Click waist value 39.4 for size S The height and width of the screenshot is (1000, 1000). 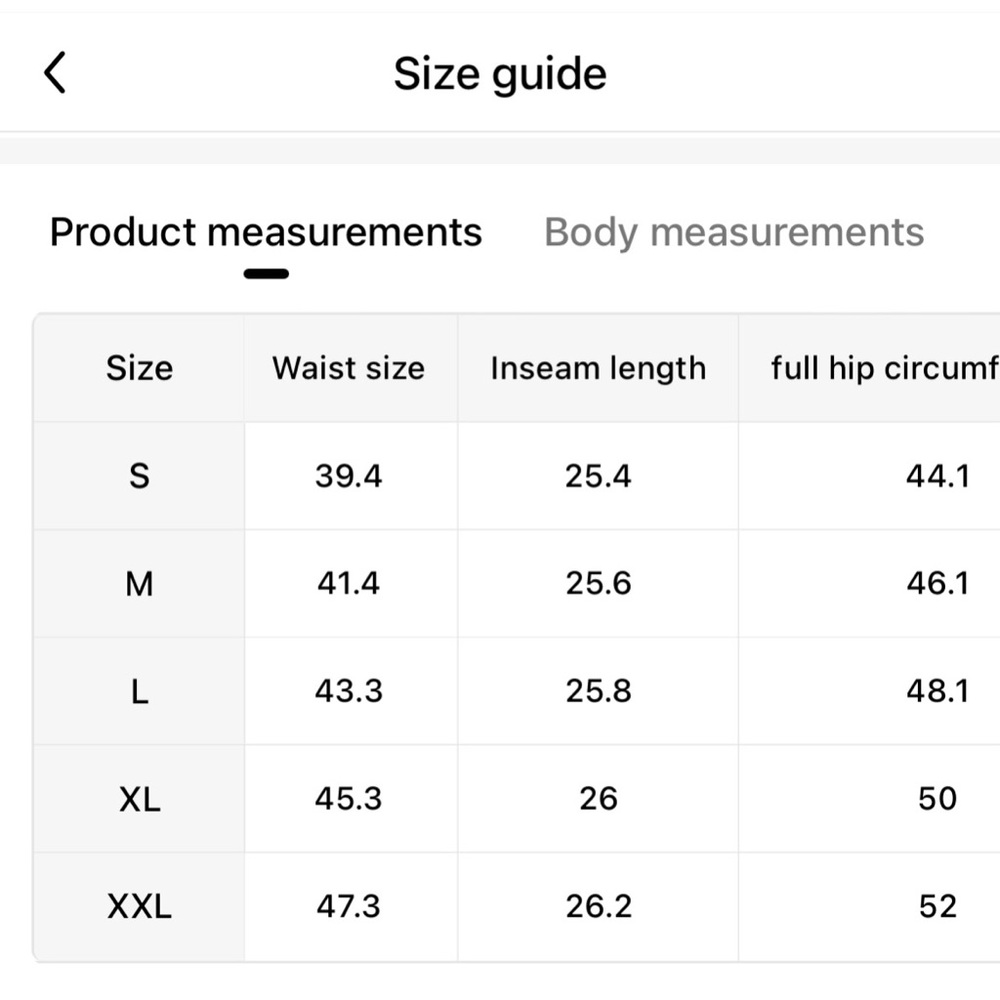[348, 476]
